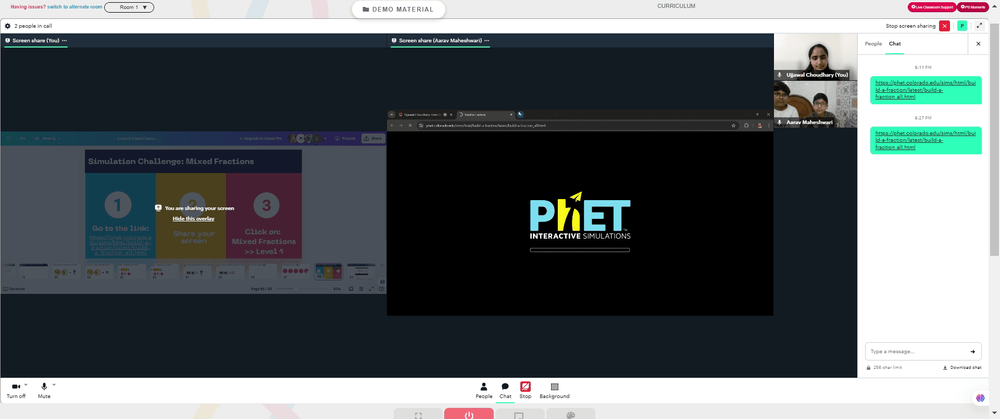Viewport: 1000px width, 419px height.
Task: Click red power button at bottom bar
Action: click(469, 415)
